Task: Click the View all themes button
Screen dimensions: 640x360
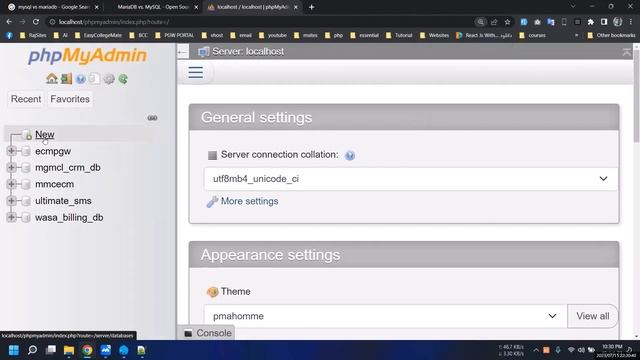Action: coord(593,316)
